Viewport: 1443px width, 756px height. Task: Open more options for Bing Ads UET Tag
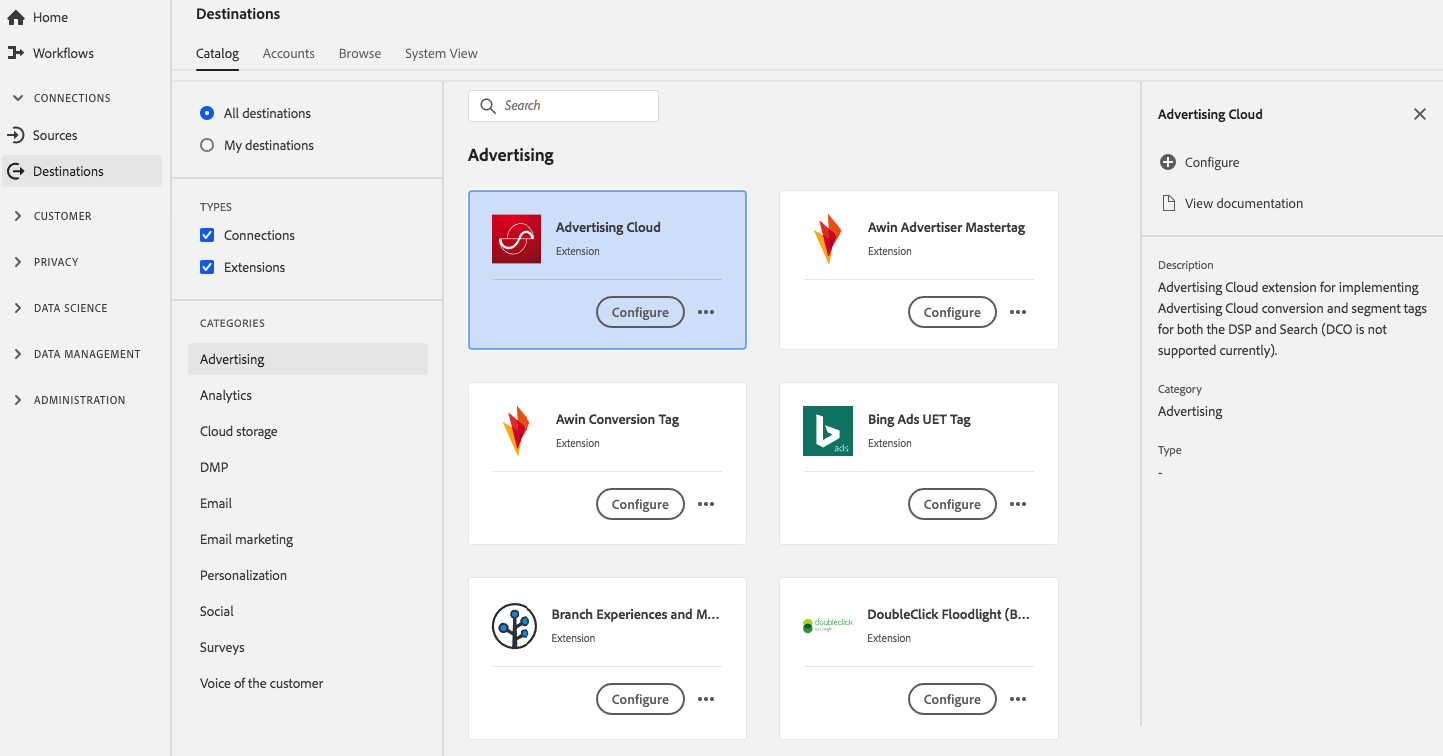pos(1018,504)
